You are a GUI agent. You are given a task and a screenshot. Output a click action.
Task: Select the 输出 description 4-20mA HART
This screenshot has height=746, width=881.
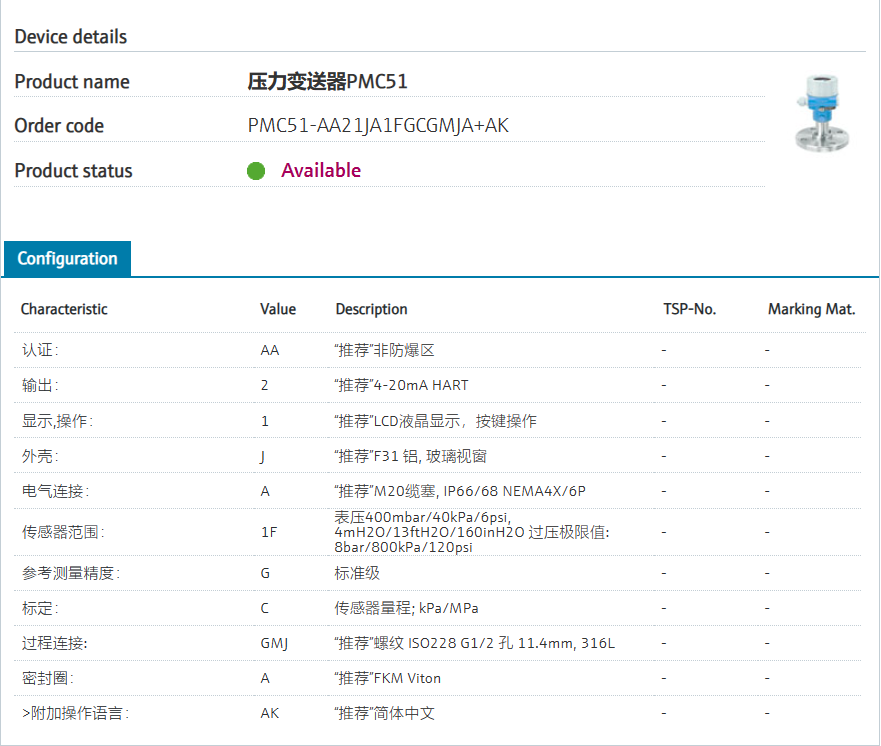402,386
